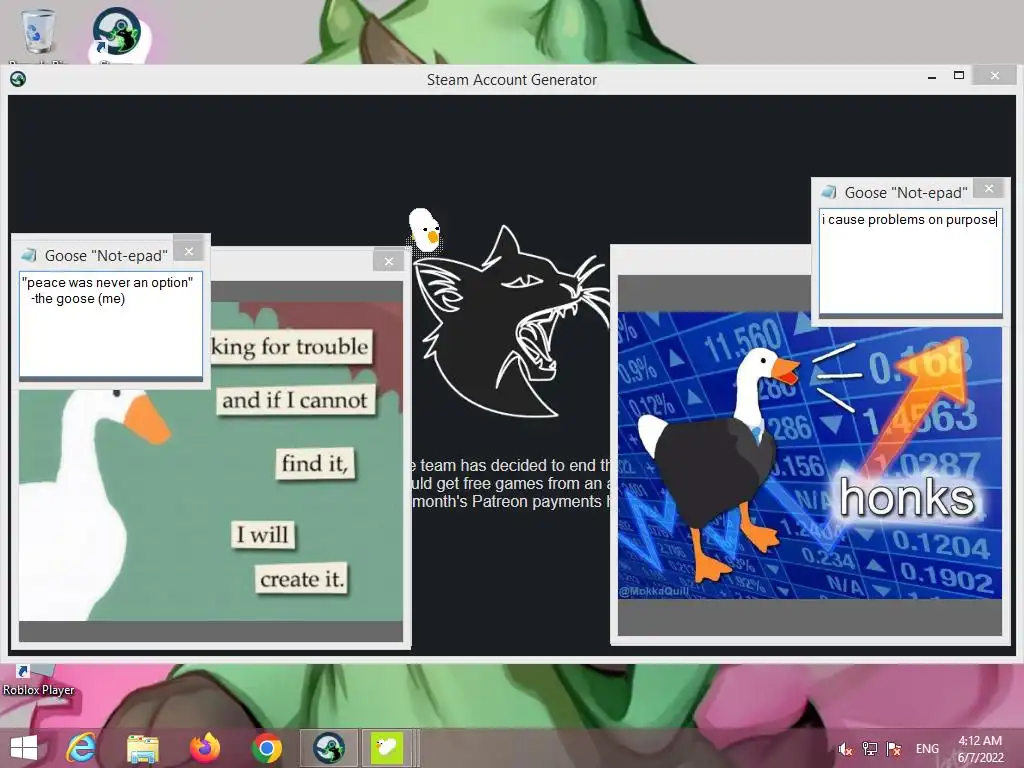
Task: Close the Steam Account Generator window
Action: [995, 76]
